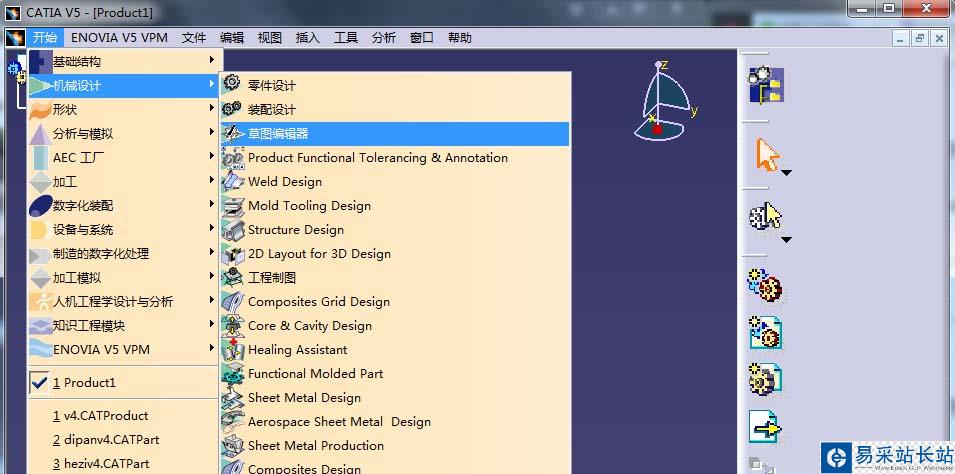Click the product structure workbench toolbar icon
Image resolution: width=955 pixels, height=474 pixels.
click(766, 85)
